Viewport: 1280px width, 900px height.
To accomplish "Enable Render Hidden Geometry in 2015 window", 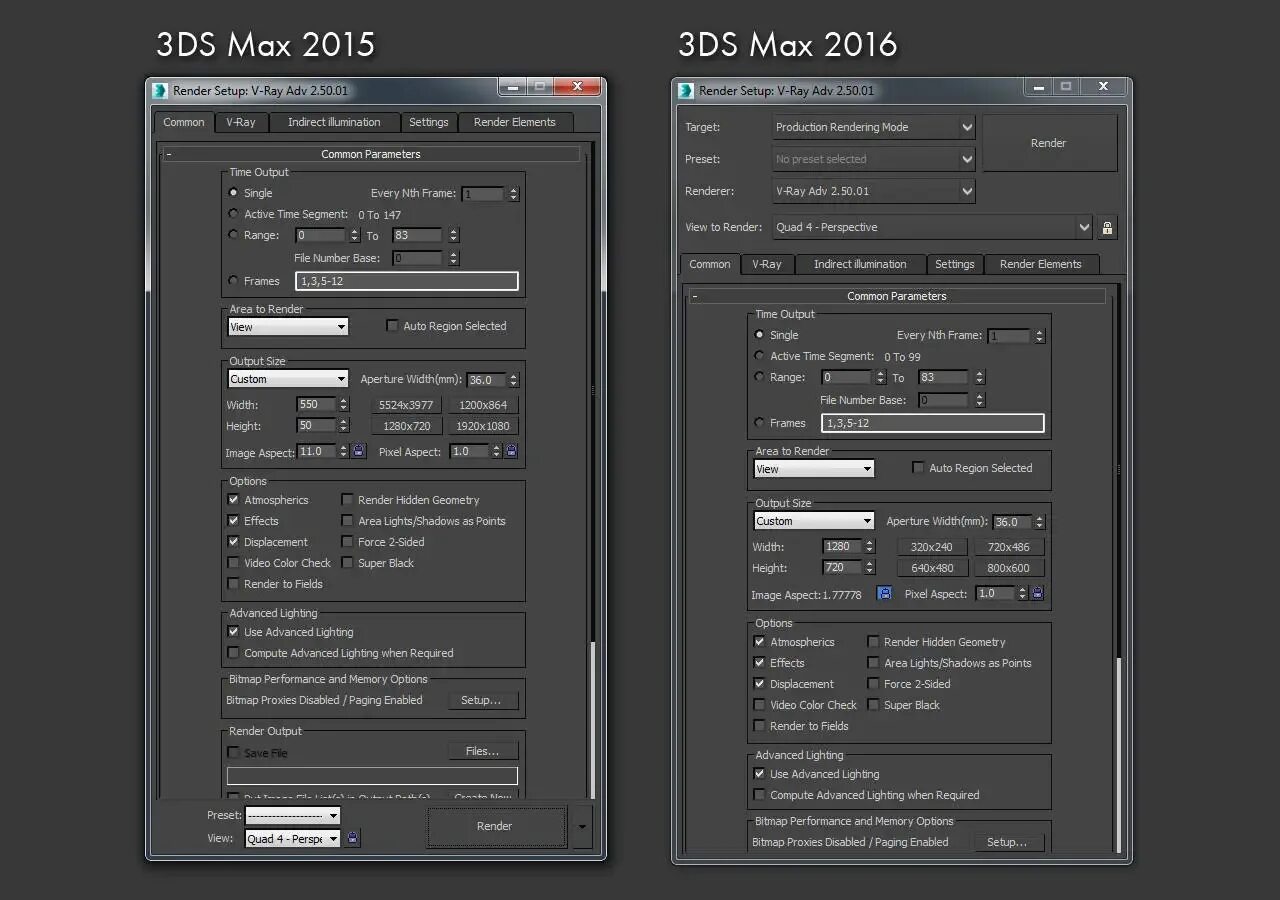I will click(x=348, y=500).
